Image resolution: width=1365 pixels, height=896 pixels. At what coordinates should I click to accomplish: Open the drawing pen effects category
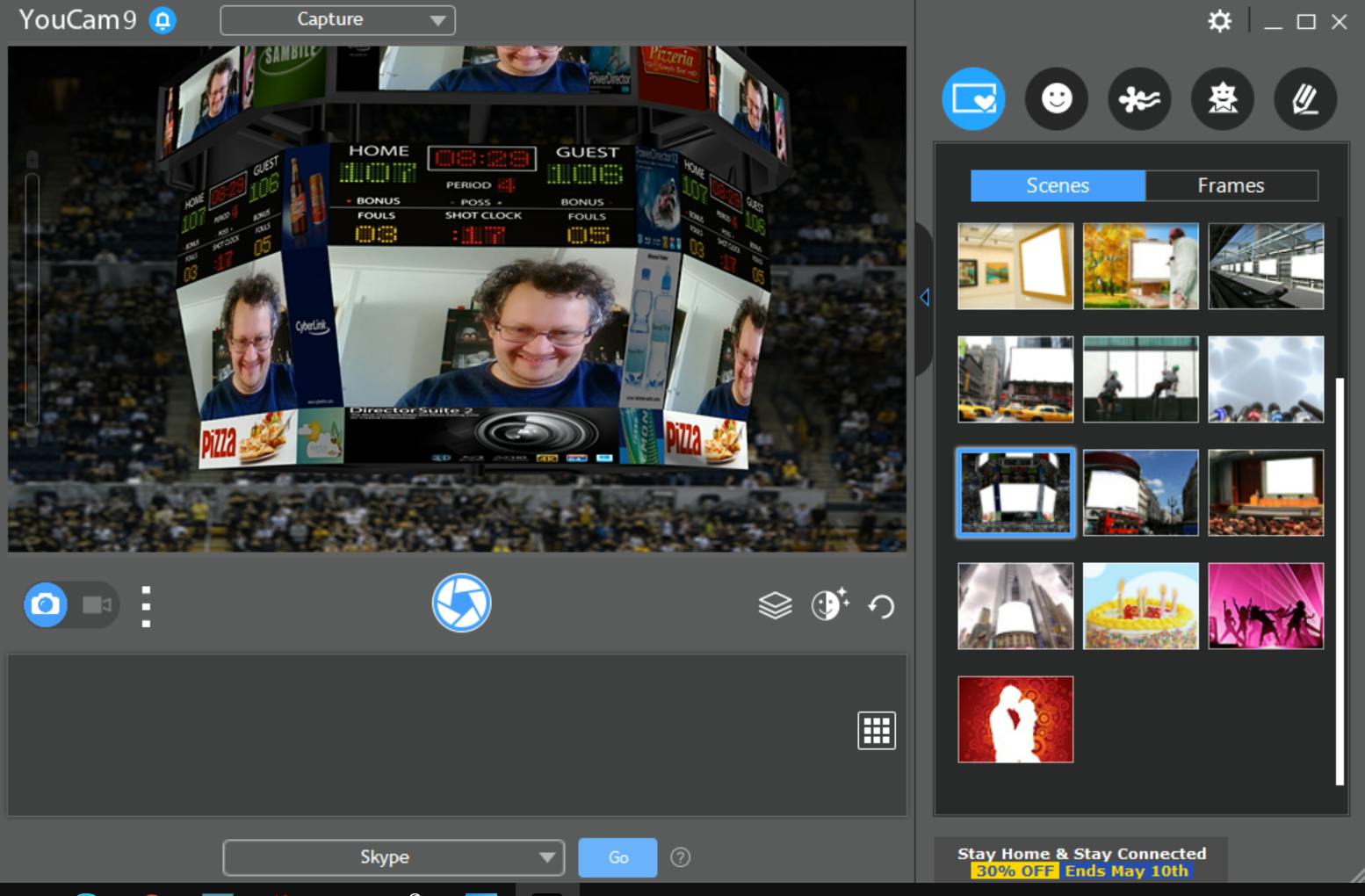[x=1305, y=98]
